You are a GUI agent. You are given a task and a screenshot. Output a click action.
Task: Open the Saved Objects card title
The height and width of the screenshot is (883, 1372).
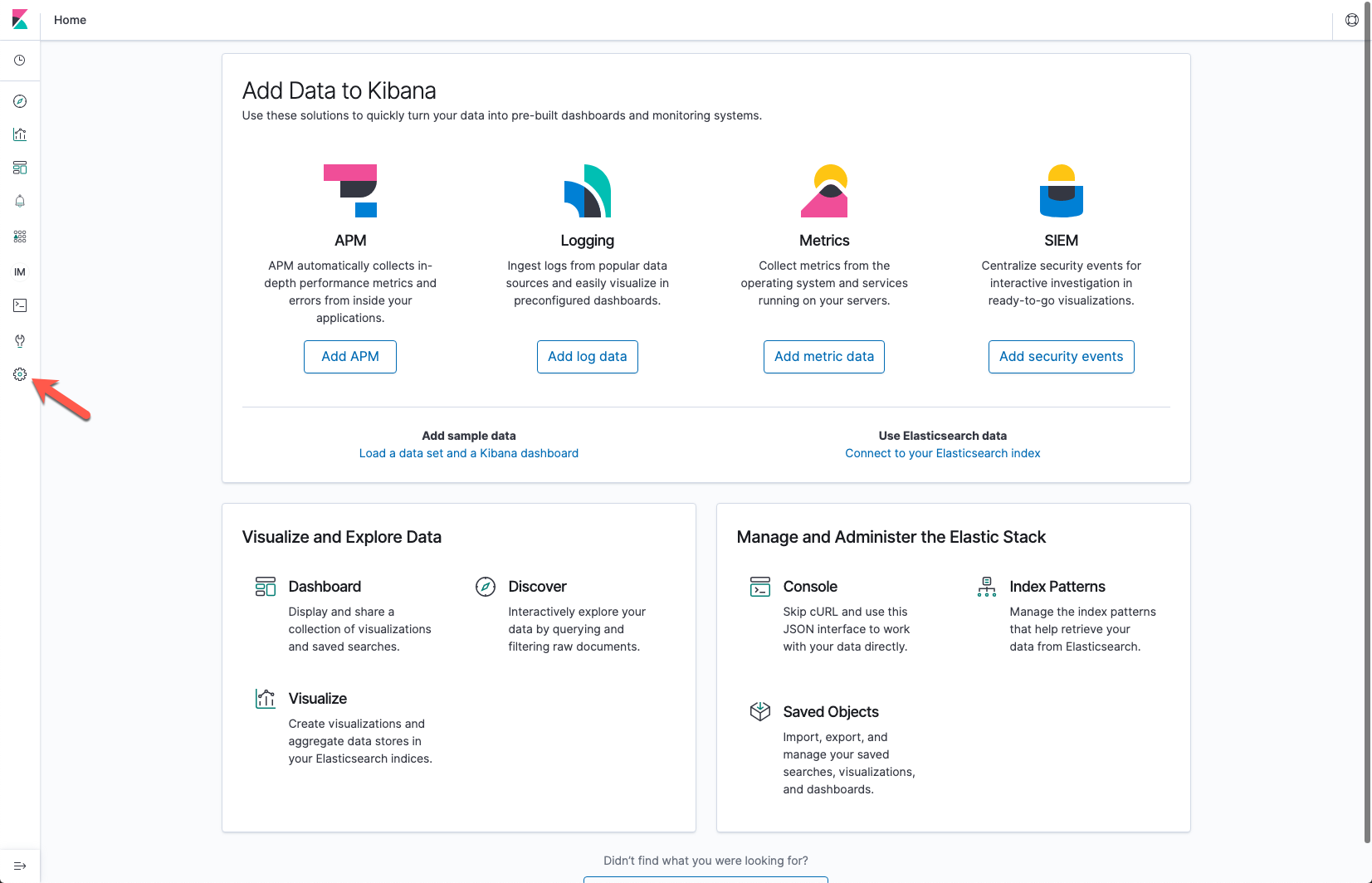[x=831, y=712]
